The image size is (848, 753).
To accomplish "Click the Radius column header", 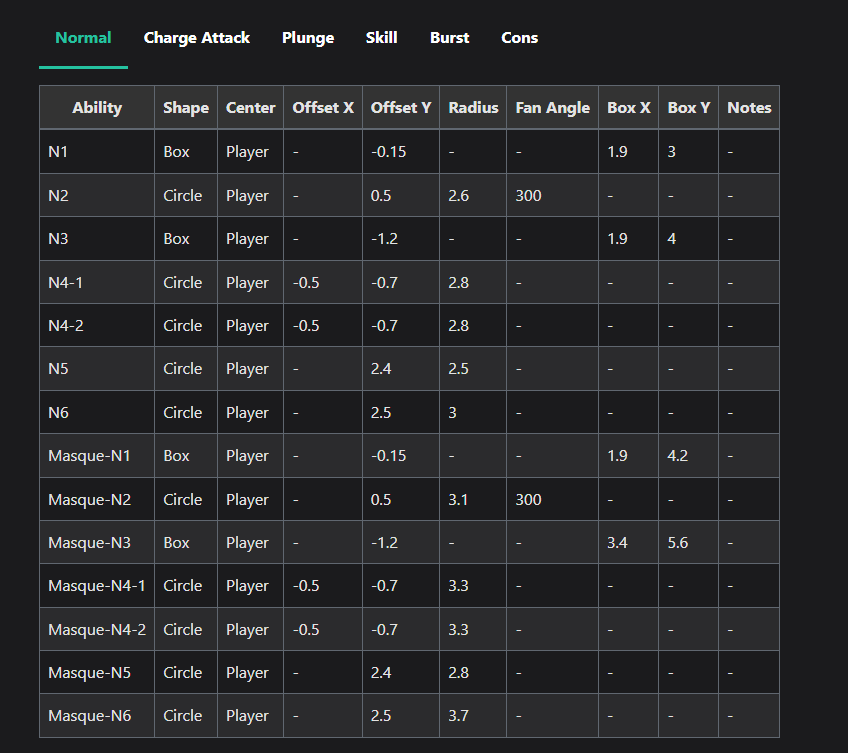I will [x=473, y=108].
